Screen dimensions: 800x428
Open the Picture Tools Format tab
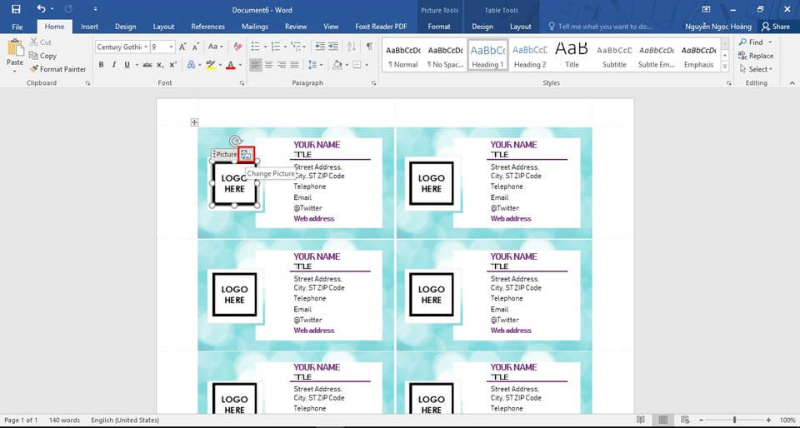click(x=439, y=27)
